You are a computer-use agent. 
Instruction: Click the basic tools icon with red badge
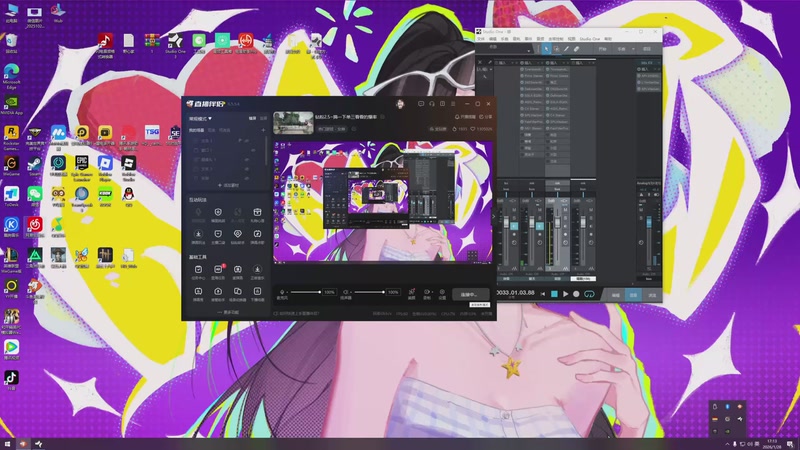[x=218, y=269]
